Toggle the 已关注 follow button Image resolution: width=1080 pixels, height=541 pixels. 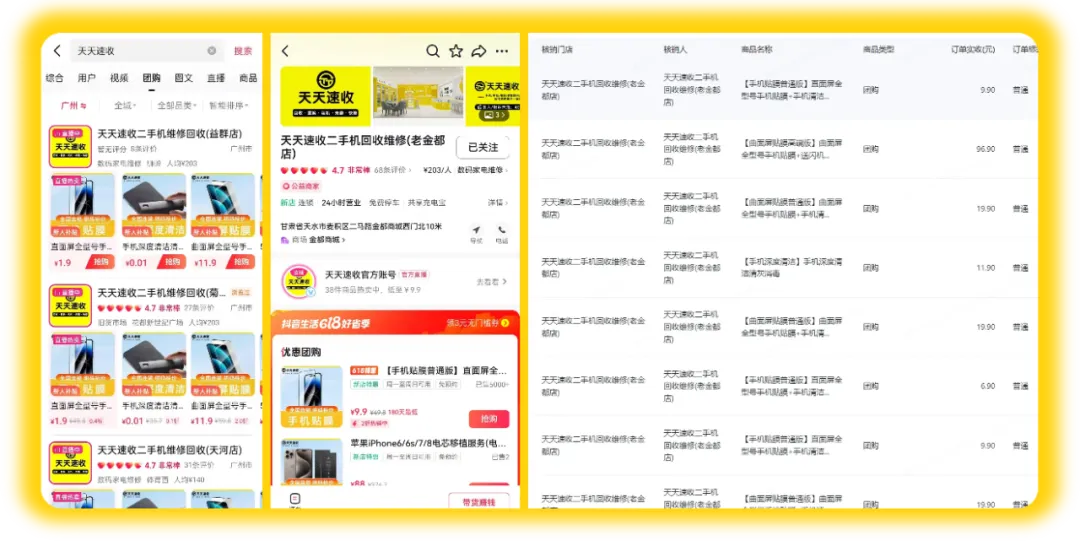click(483, 147)
